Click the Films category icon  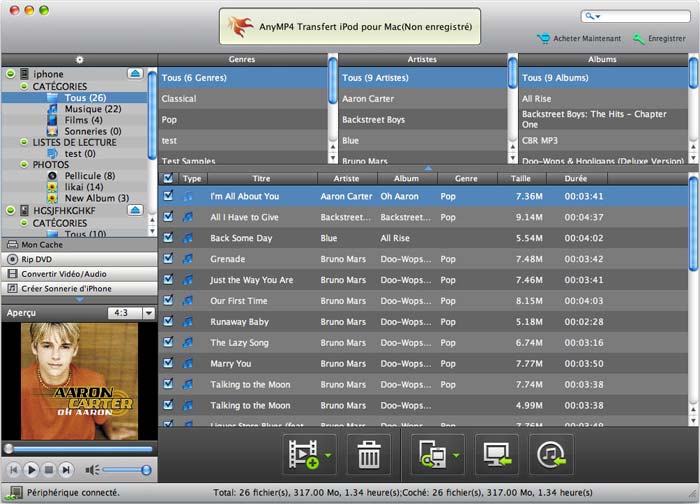[53, 120]
